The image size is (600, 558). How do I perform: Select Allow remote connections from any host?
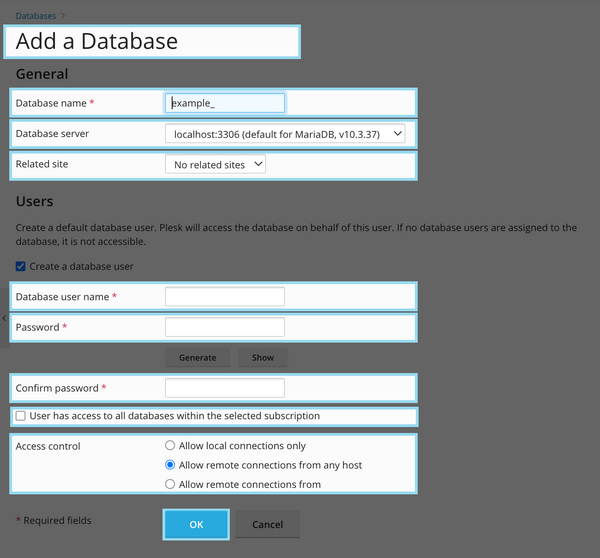coord(170,465)
